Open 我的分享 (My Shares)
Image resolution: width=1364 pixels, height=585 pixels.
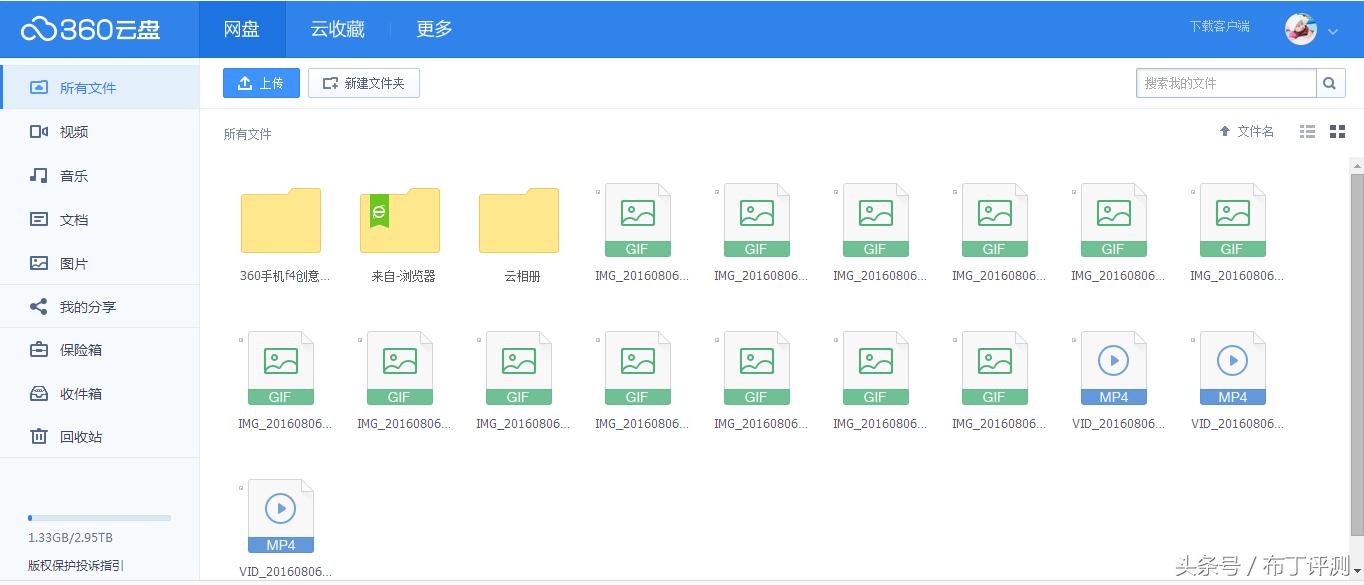click(85, 306)
